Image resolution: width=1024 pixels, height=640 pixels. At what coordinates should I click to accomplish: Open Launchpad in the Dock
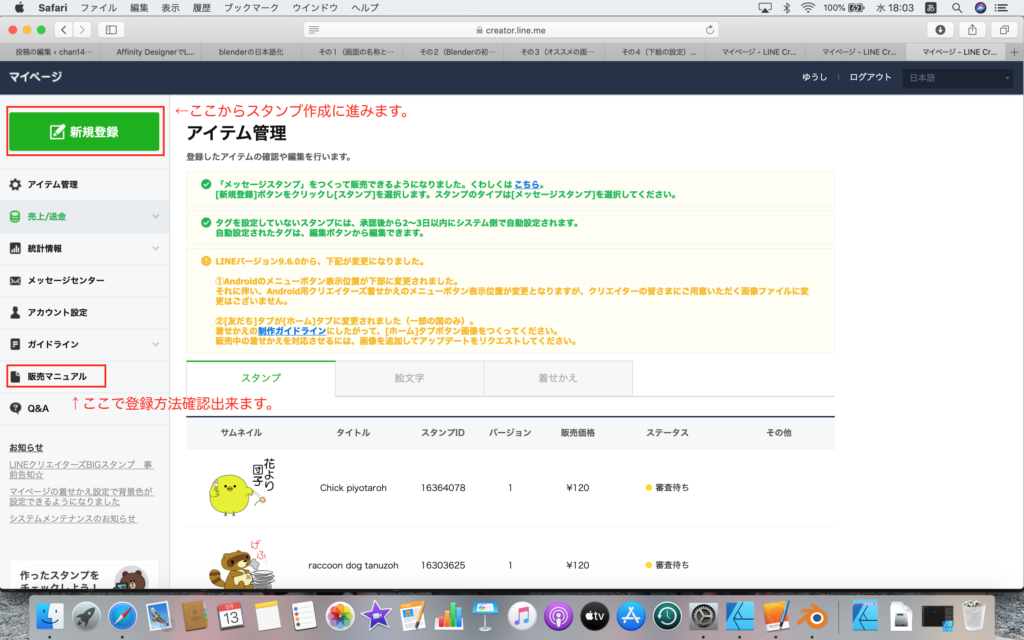[86, 616]
